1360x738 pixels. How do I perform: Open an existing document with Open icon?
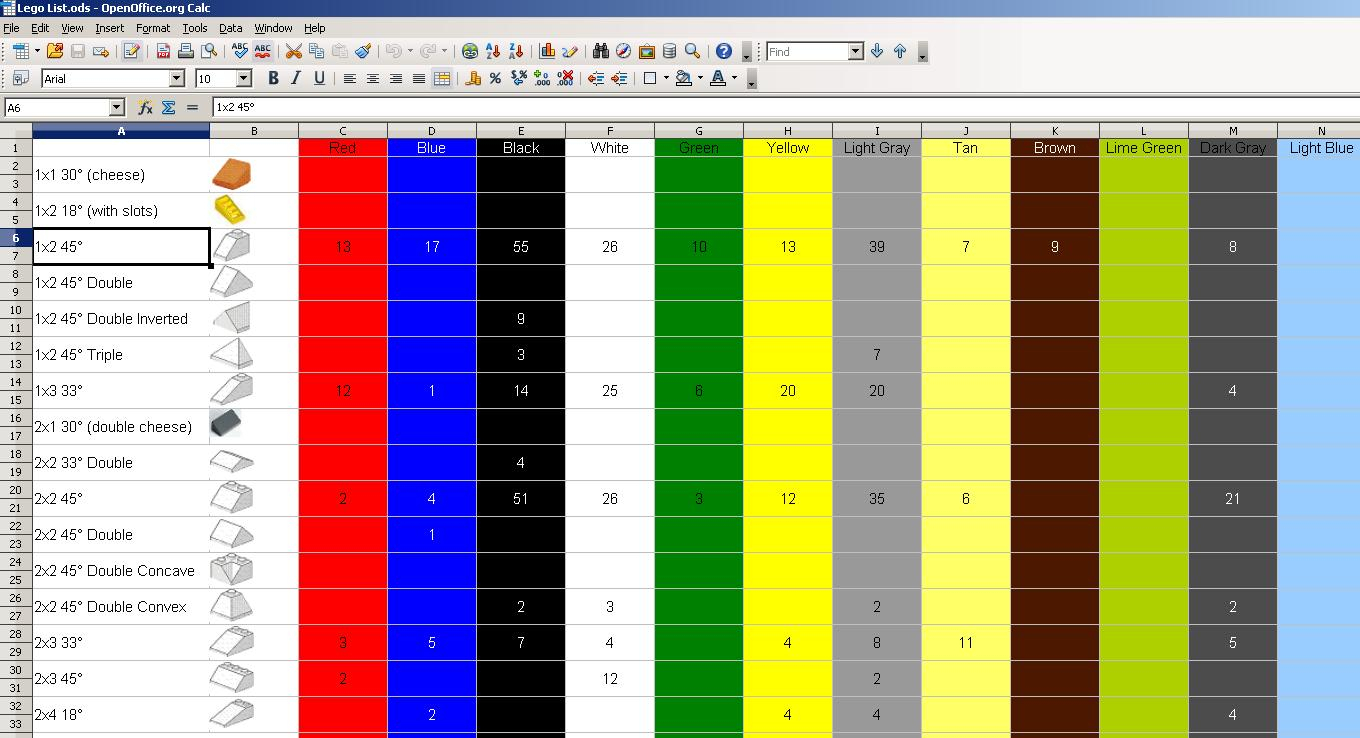(54, 51)
